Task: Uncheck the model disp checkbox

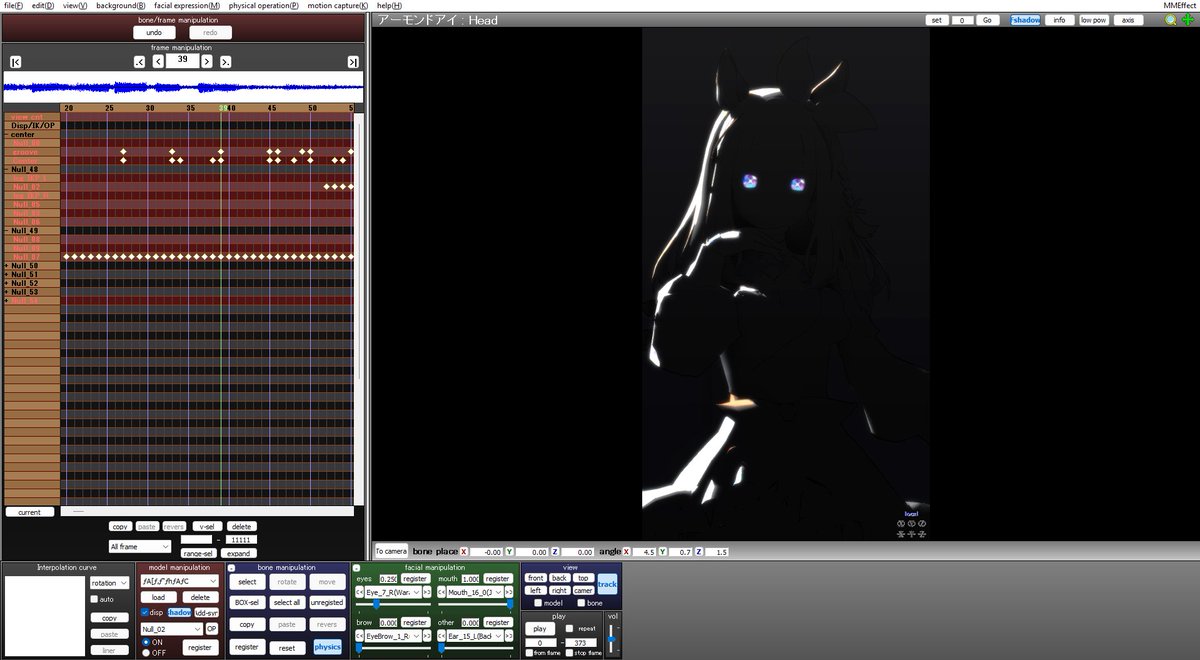Action: pyautogui.click(x=145, y=612)
